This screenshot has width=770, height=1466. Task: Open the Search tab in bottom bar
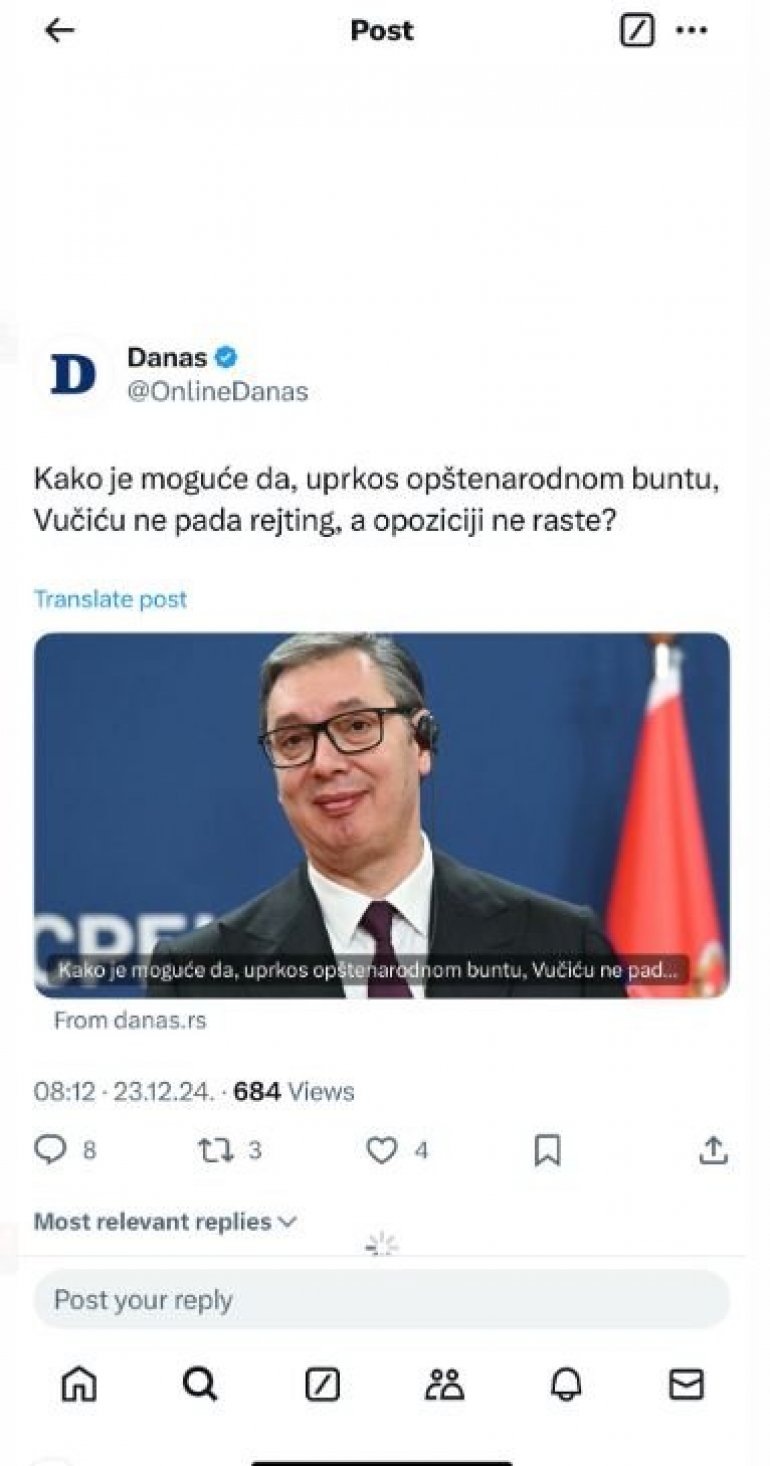click(x=200, y=1385)
